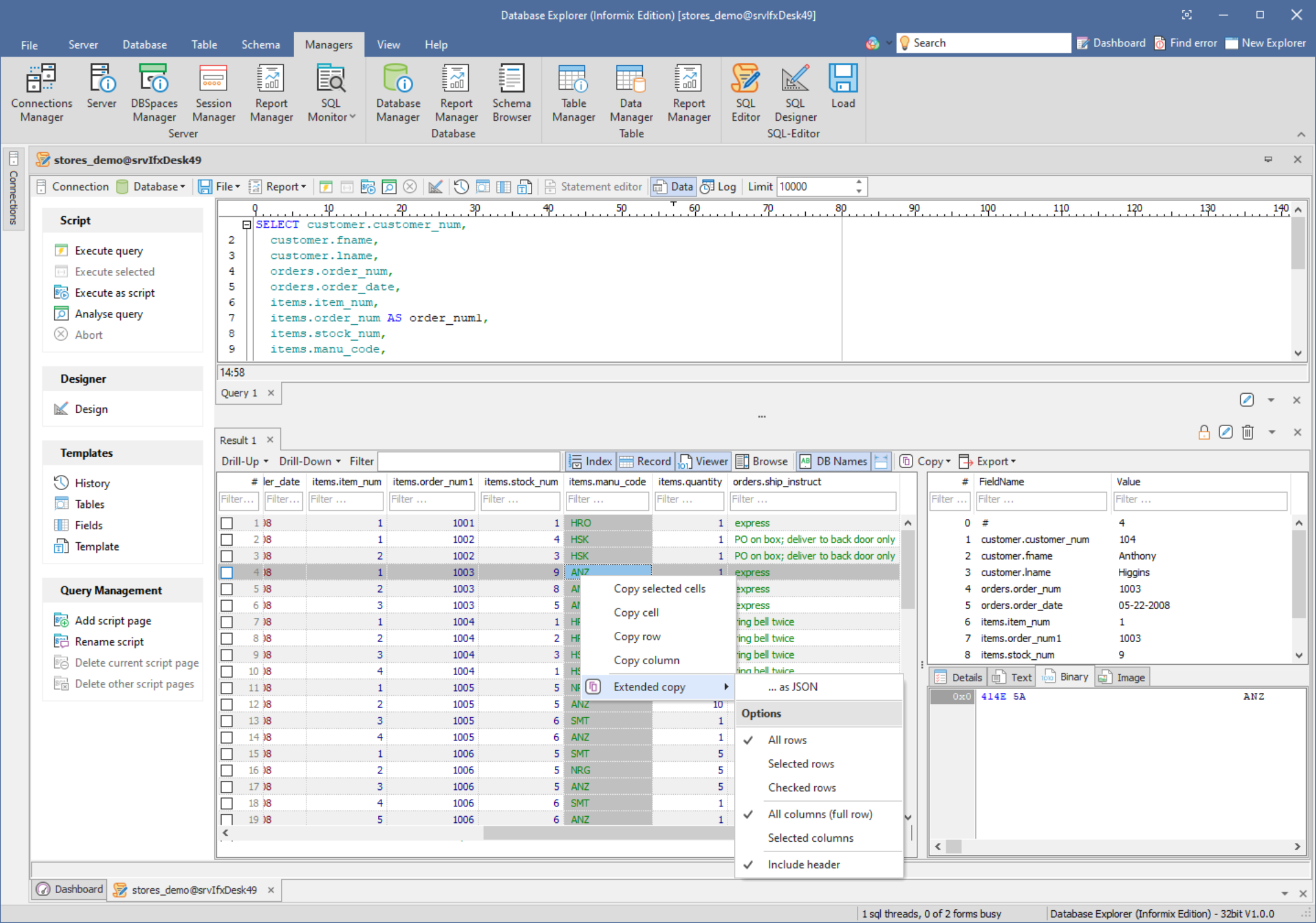Image resolution: width=1316 pixels, height=923 pixels.
Task: Open the File dropdown menu
Action: click(x=220, y=187)
